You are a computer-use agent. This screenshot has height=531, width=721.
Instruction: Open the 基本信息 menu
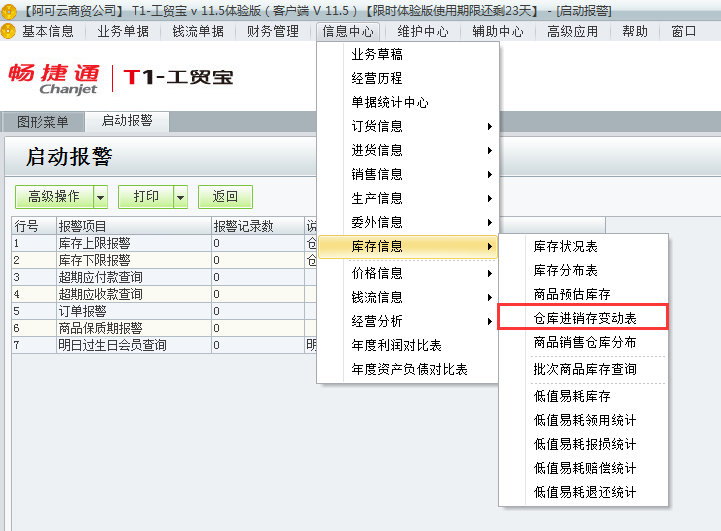pyautogui.click(x=48, y=31)
